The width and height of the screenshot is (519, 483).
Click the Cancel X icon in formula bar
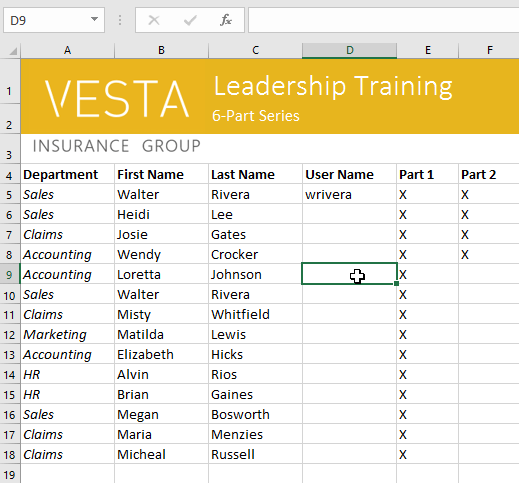(x=154, y=20)
